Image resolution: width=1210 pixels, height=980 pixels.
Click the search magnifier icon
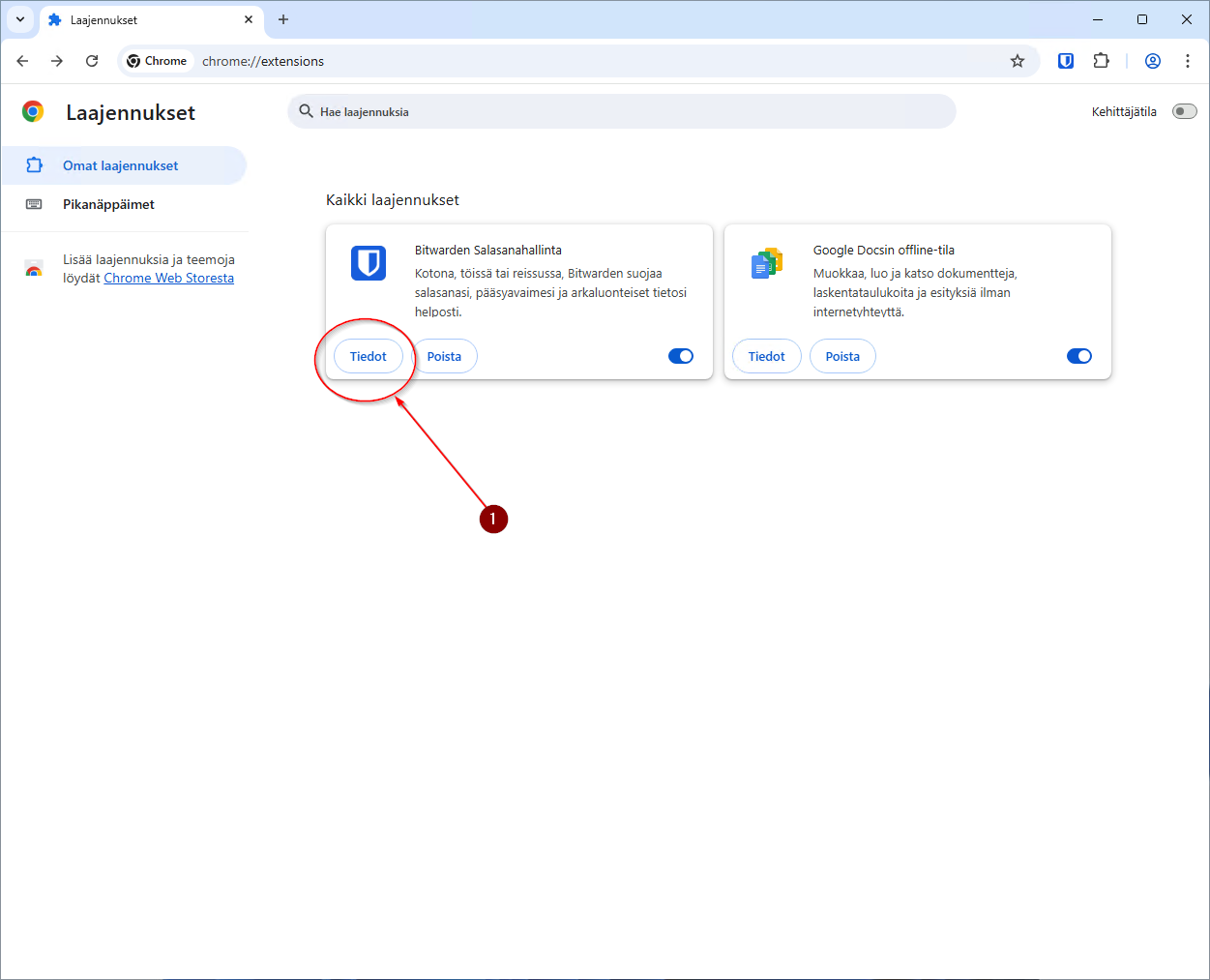pos(307,111)
